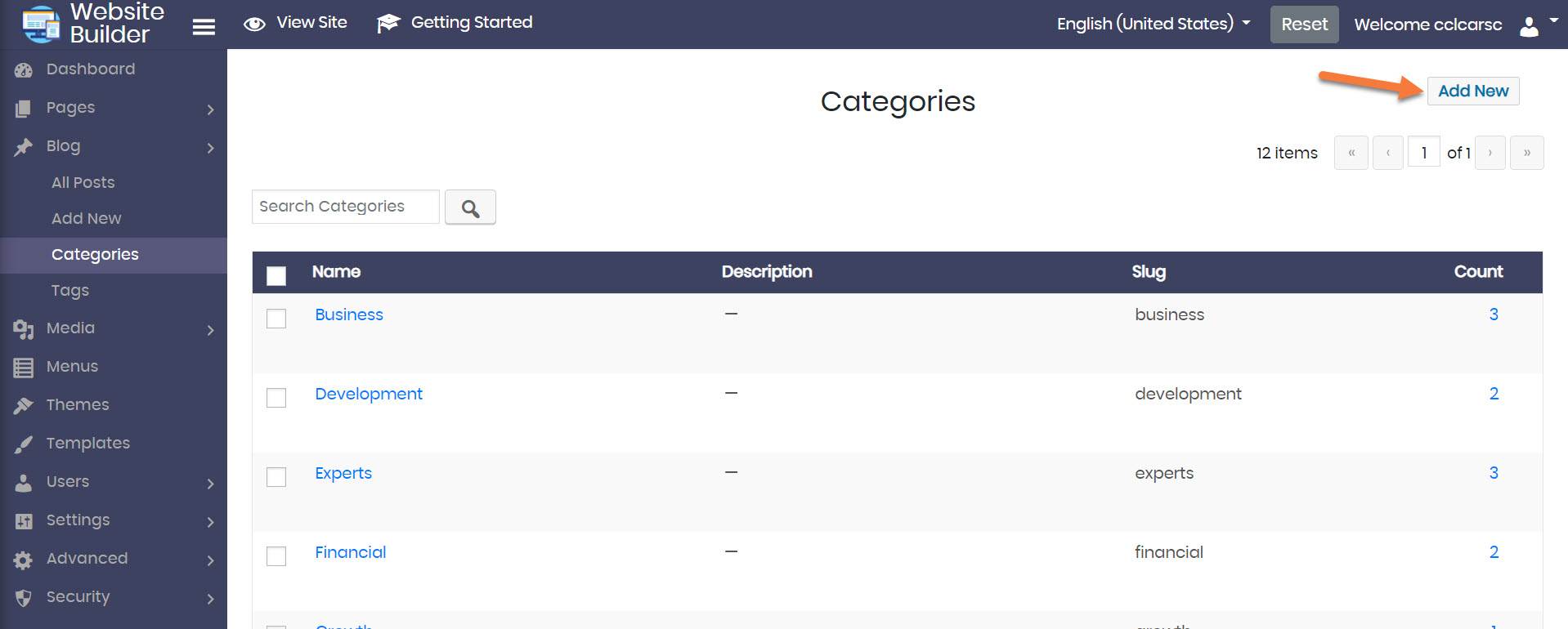Click the hamburger menu icon
This screenshot has height=629, width=1568.
point(204,27)
